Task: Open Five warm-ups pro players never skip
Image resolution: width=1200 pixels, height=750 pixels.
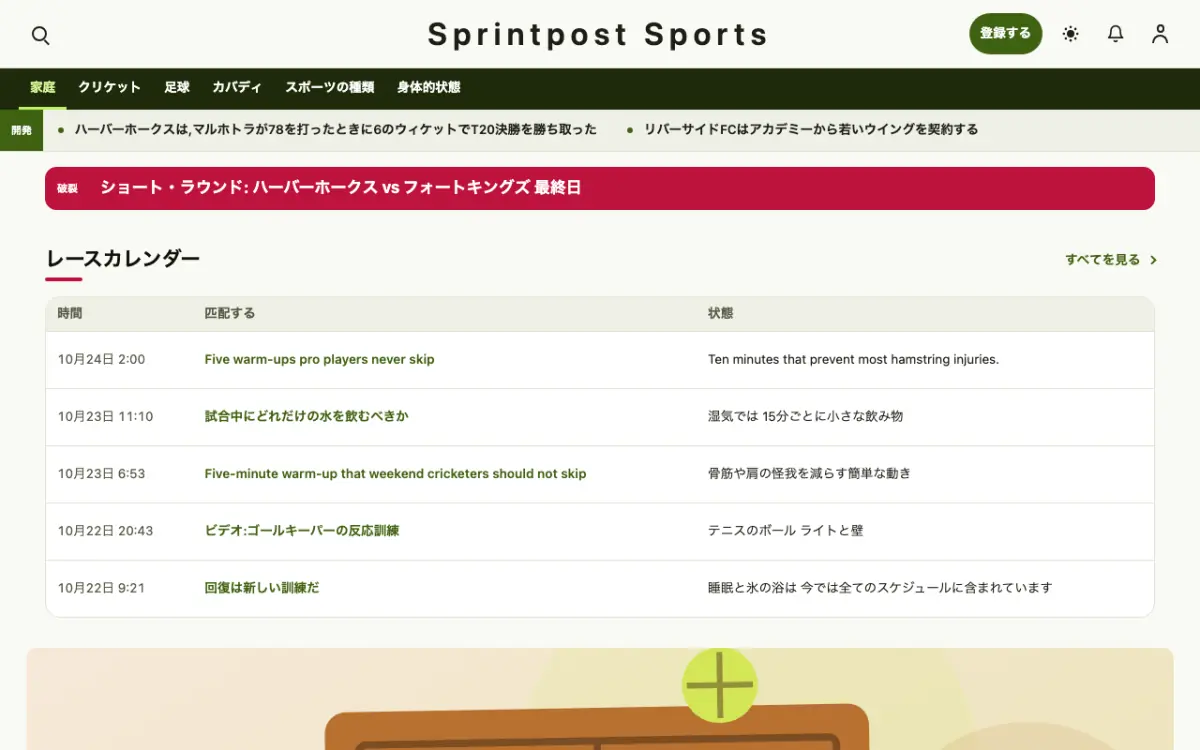Action: click(320, 360)
